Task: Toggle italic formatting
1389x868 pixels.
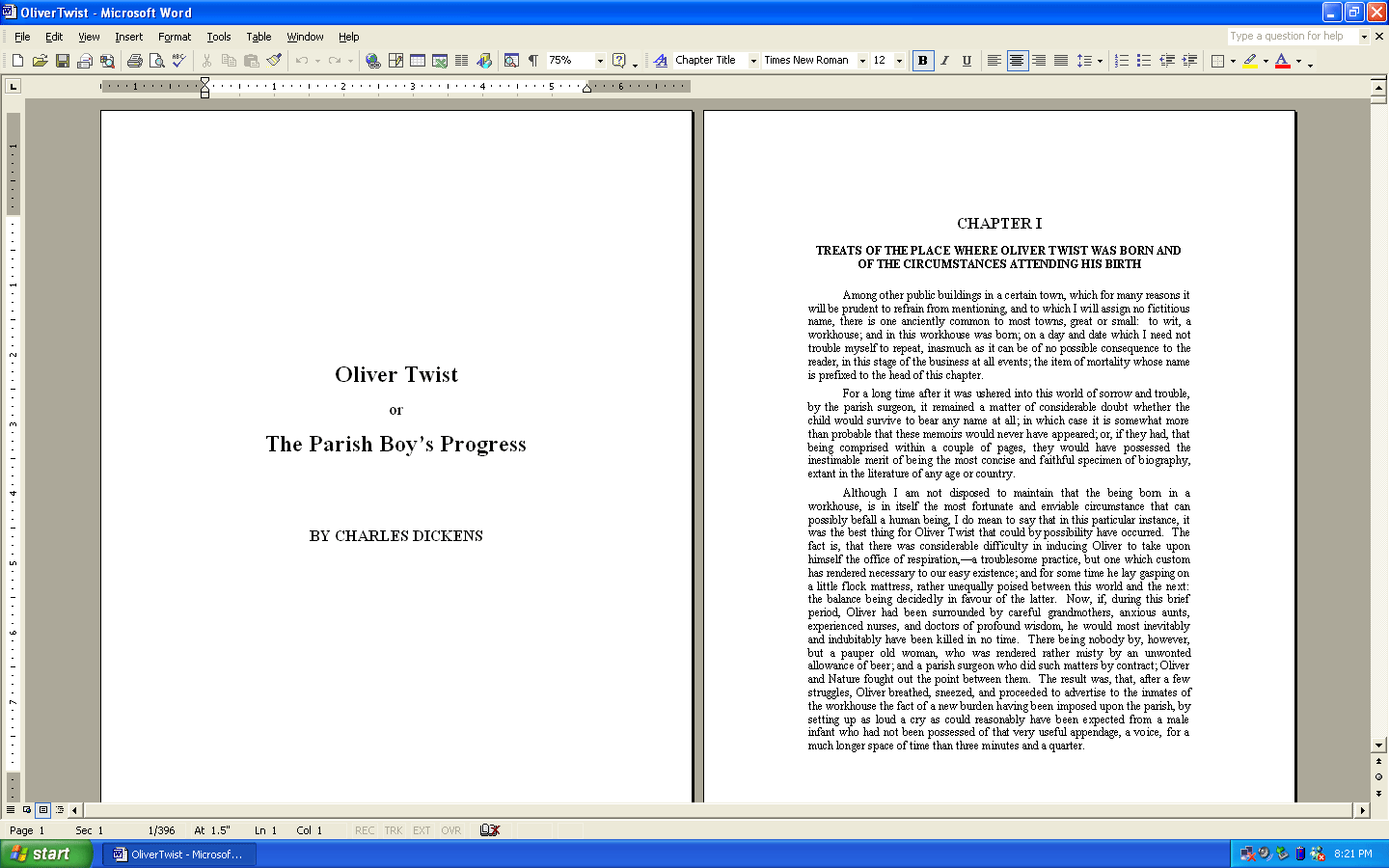Action: [945, 61]
